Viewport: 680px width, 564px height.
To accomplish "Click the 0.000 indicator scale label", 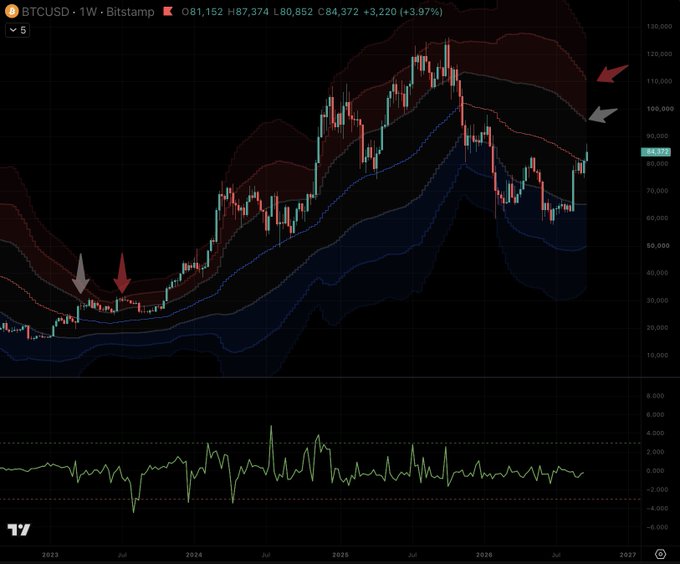I will pos(655,471).
